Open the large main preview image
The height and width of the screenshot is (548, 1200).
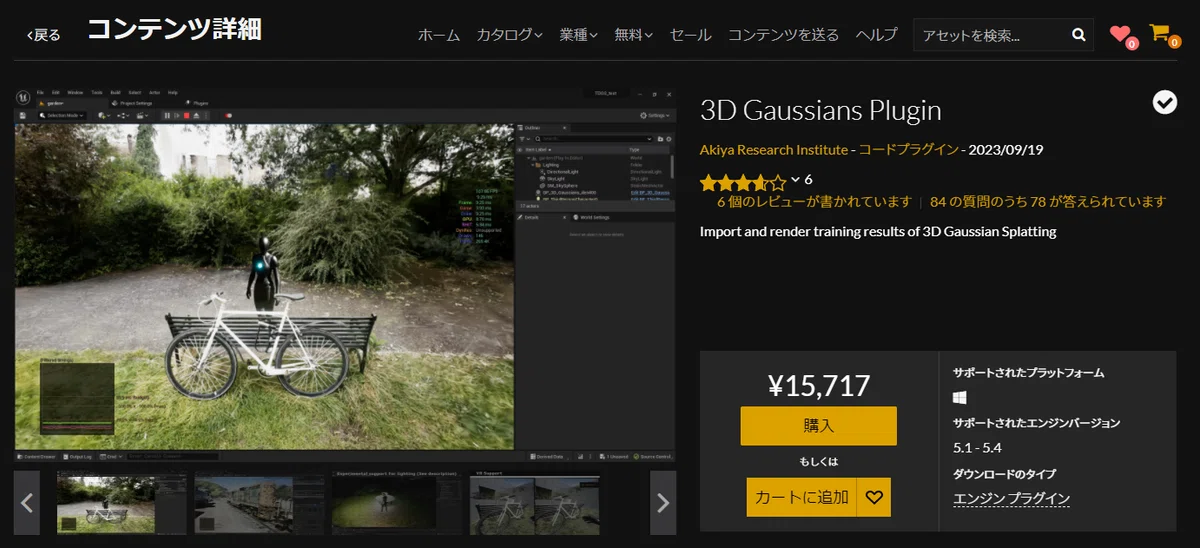(345, 275)
